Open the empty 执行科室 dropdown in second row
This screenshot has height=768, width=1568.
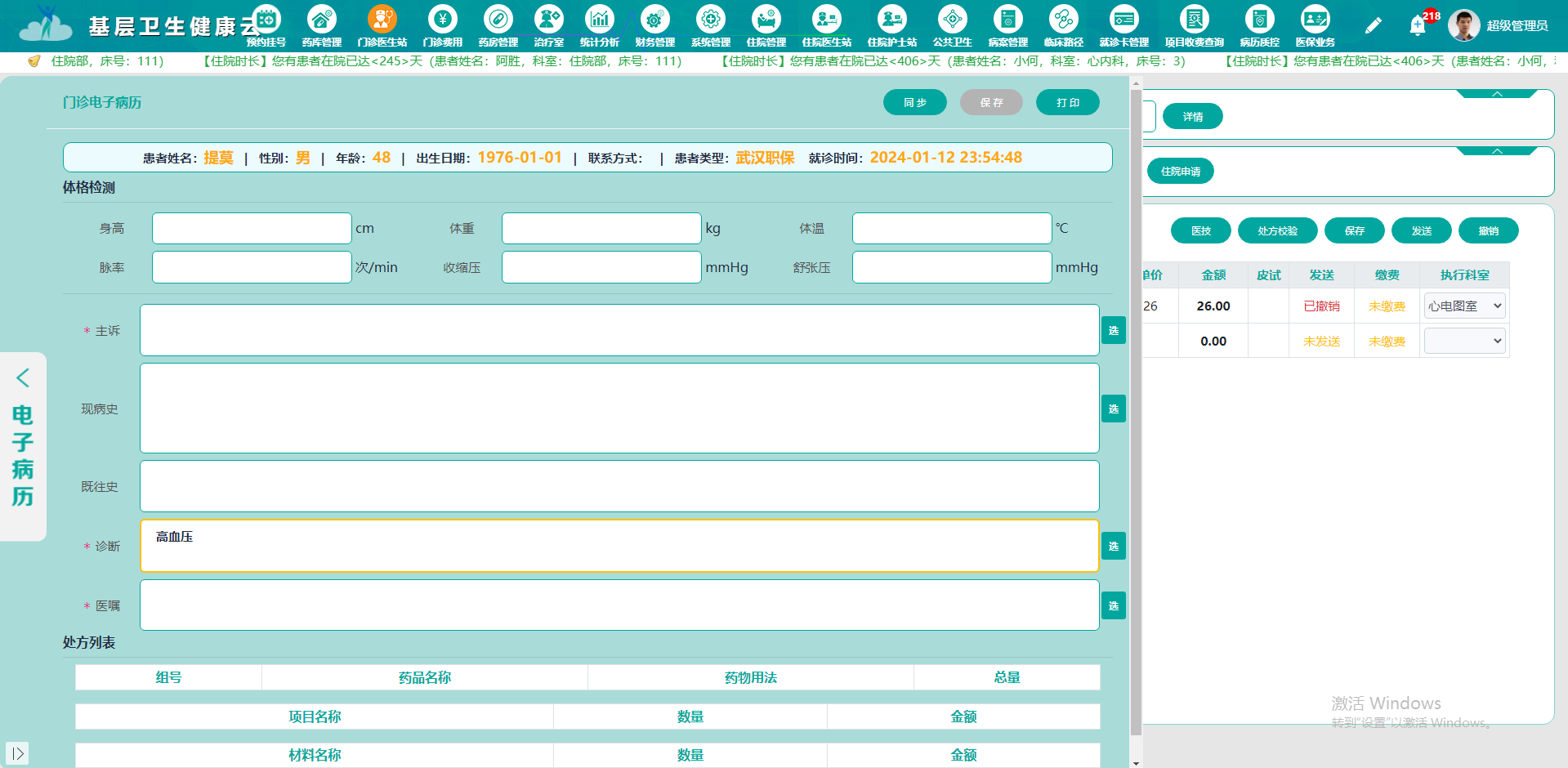pyautogui.click(x=1465, y=341)
